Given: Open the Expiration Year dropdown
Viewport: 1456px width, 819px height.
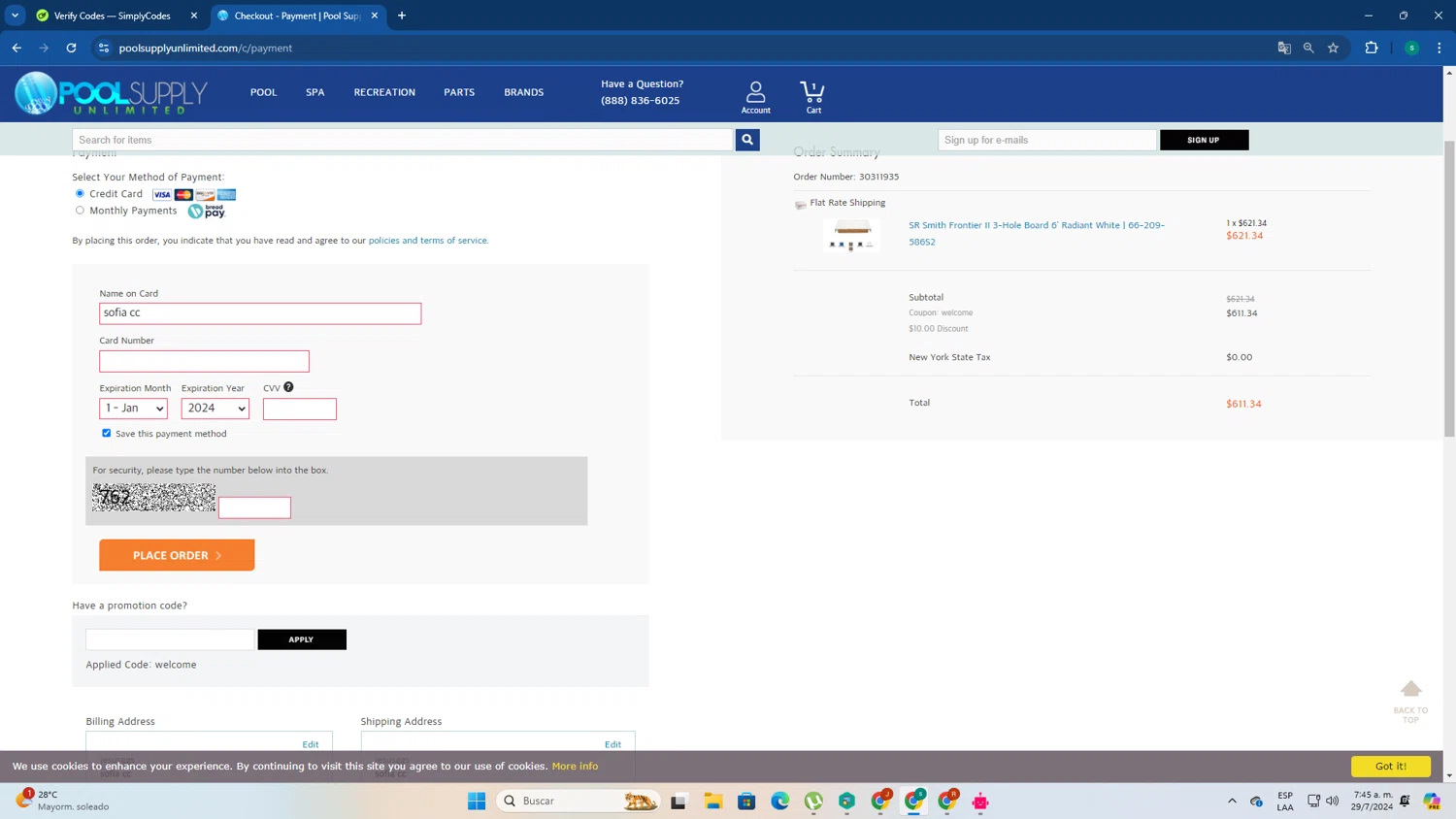Looking at the screenshot, I should [x=215, y=409].
